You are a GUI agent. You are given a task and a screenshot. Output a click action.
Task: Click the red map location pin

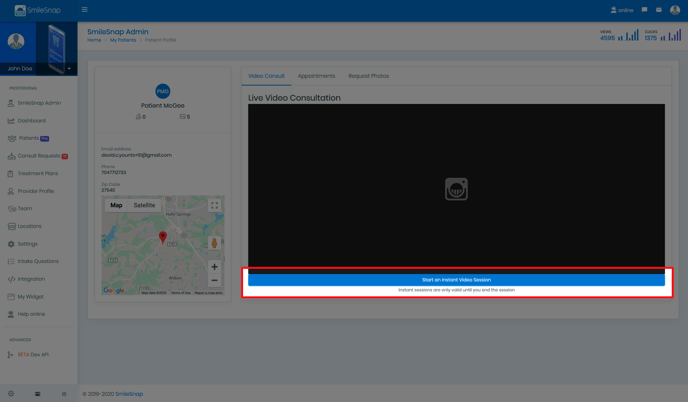point(163,237)
